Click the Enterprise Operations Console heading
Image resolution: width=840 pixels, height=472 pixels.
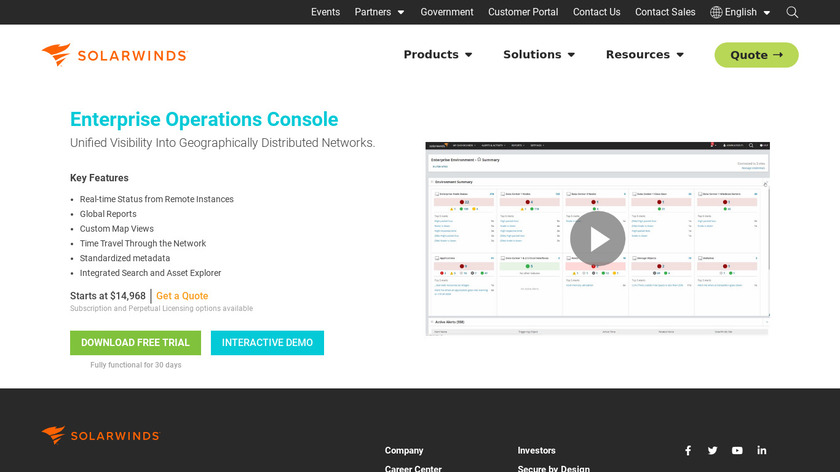coord(204,119)
